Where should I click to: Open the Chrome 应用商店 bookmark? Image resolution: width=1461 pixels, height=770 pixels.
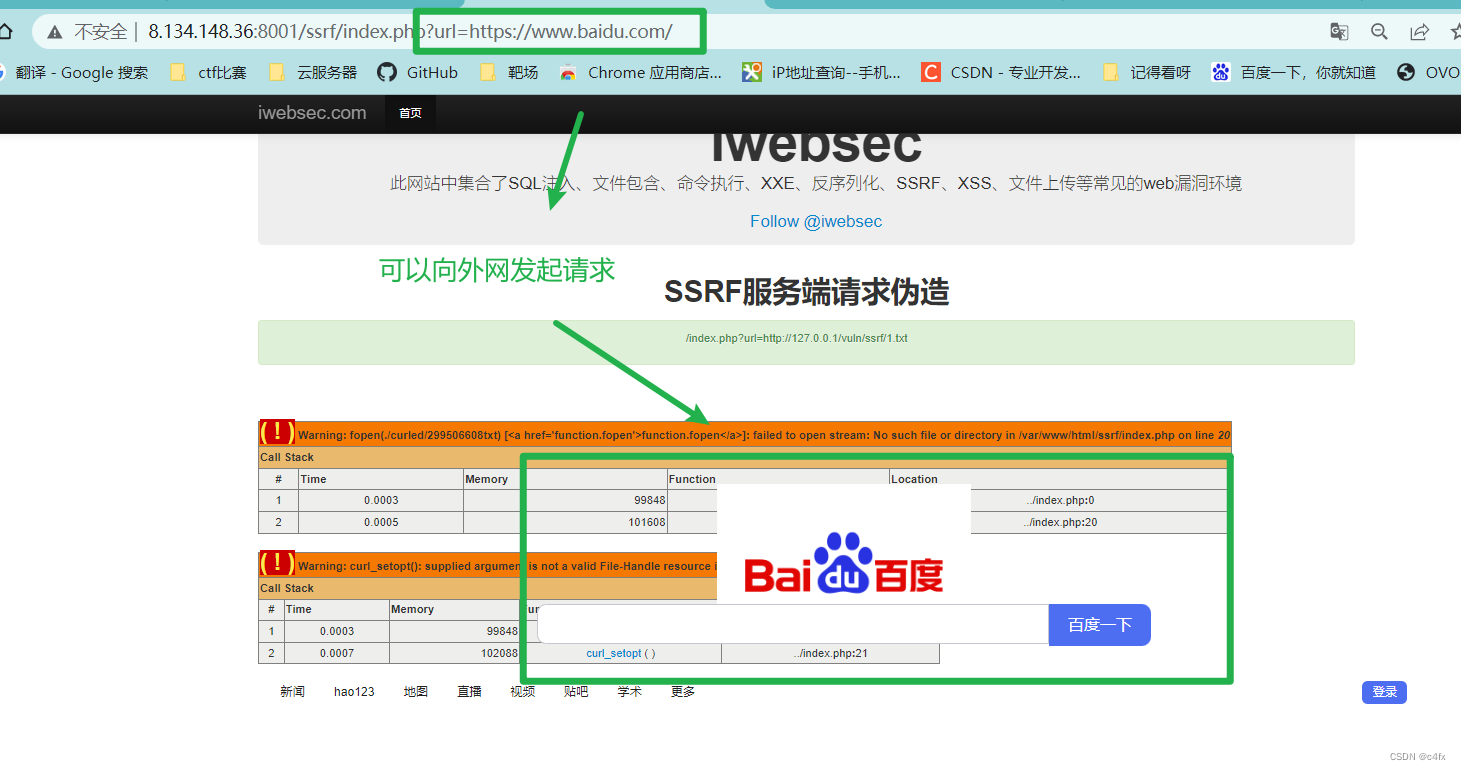[x=640, y=72]
